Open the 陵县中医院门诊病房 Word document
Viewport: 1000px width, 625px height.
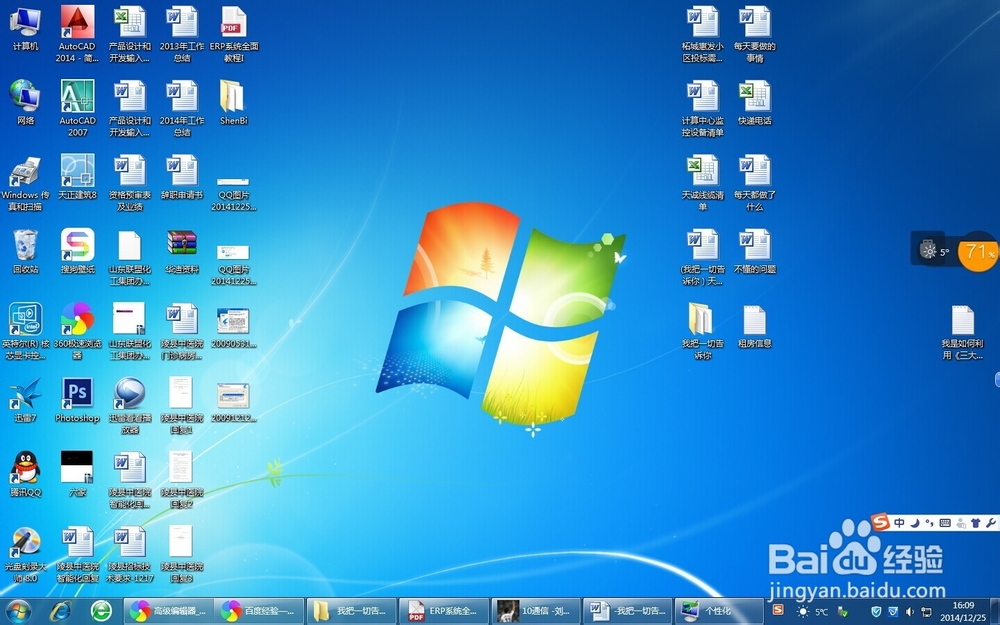pos(182,331)
